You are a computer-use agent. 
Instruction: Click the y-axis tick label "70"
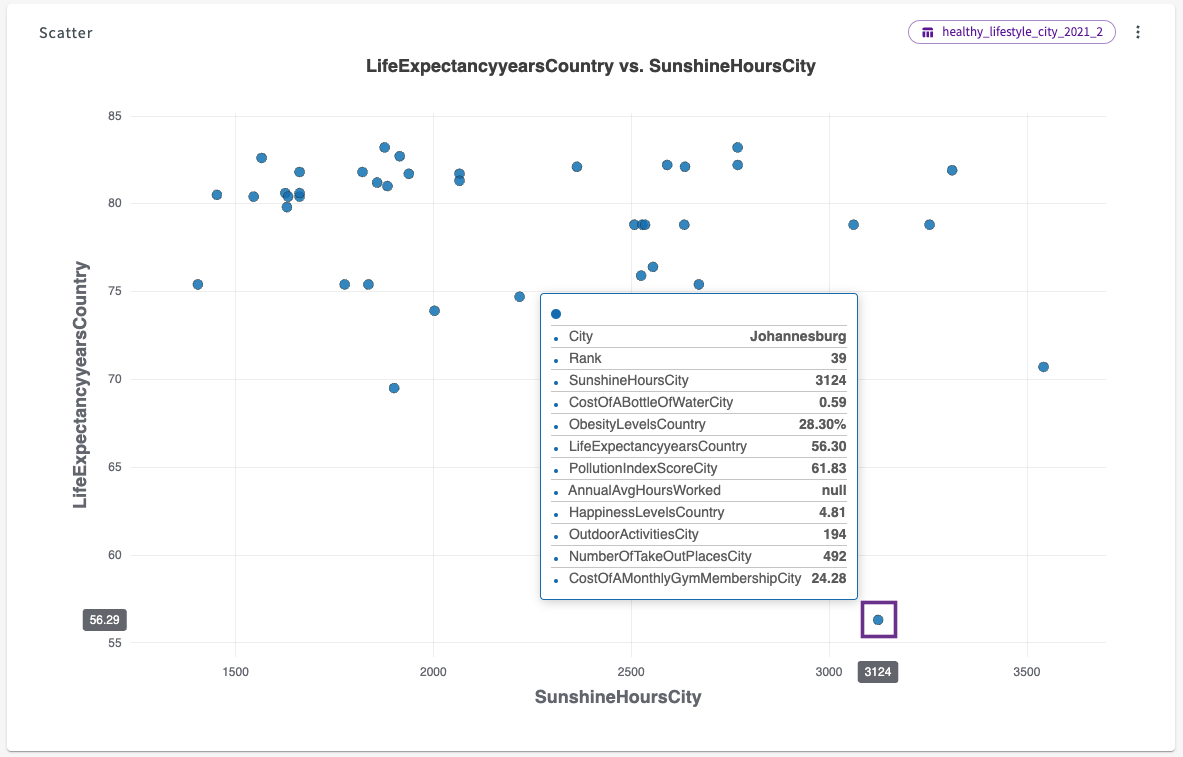click(114, 379)
